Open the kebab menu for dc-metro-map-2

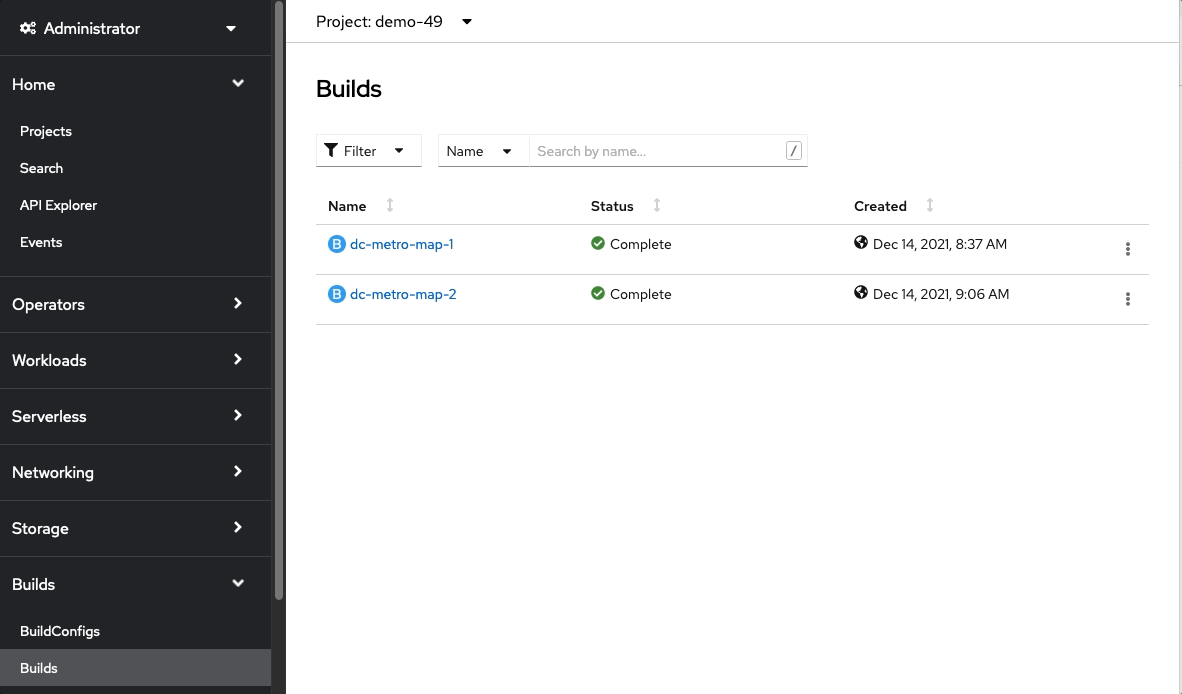pyautogui.click(x=1128, y=299)
